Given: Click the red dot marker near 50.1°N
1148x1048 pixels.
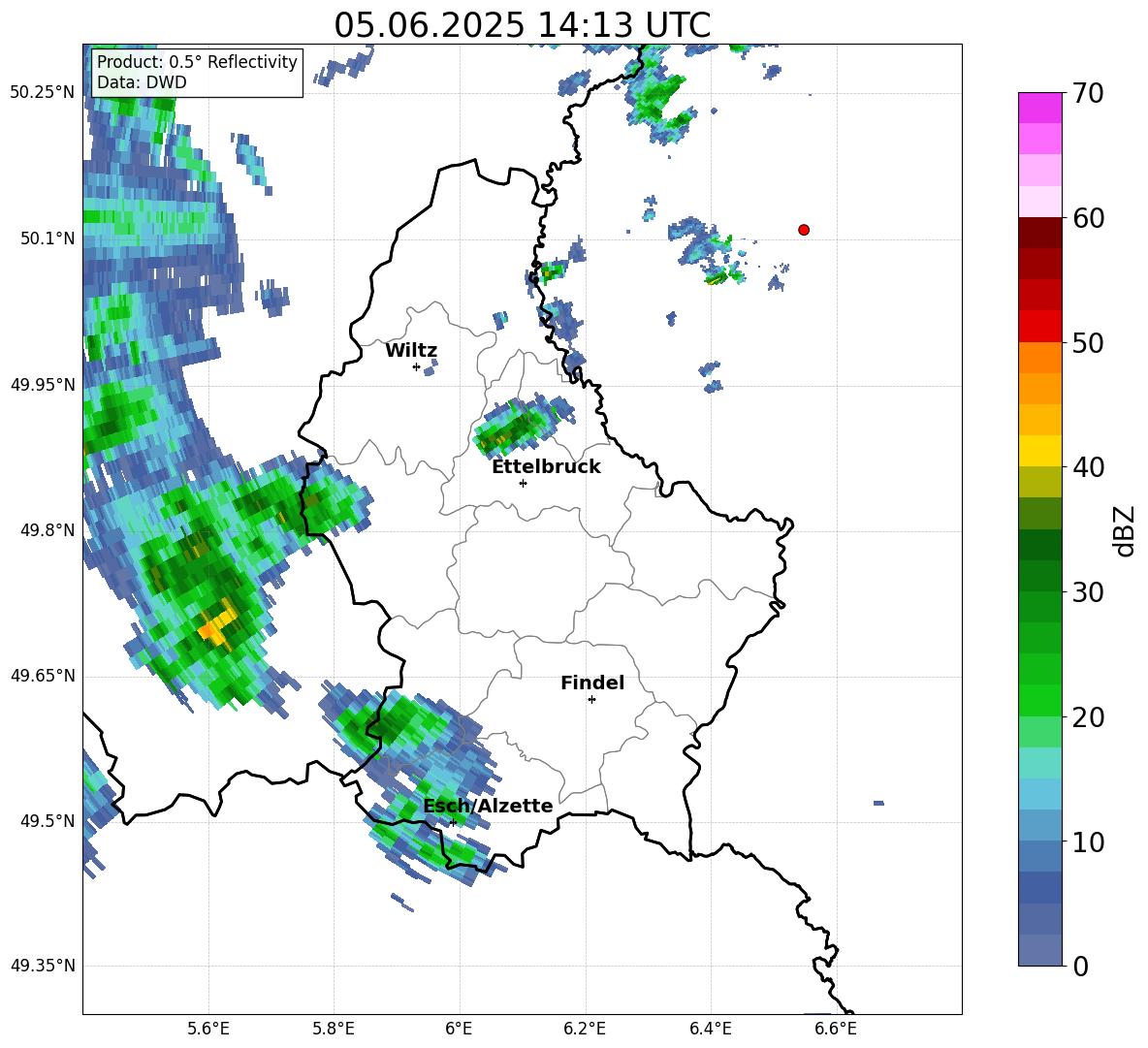Looking at the screenshot, I should coord(803,230).
